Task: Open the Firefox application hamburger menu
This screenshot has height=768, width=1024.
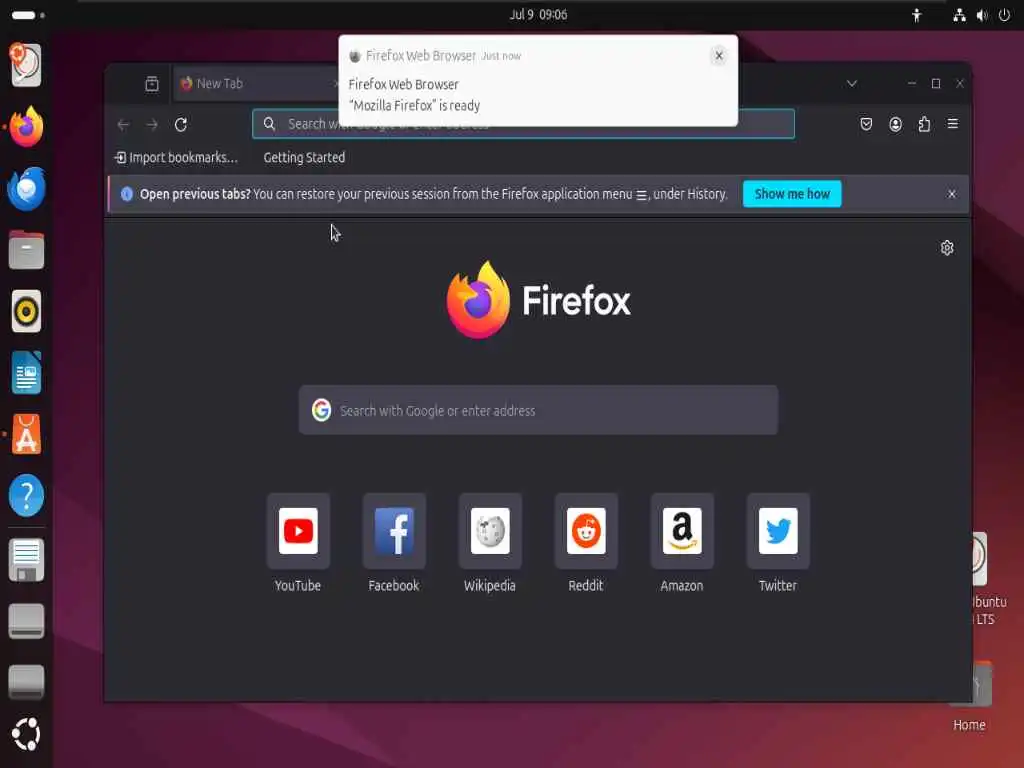Action: 953,124
